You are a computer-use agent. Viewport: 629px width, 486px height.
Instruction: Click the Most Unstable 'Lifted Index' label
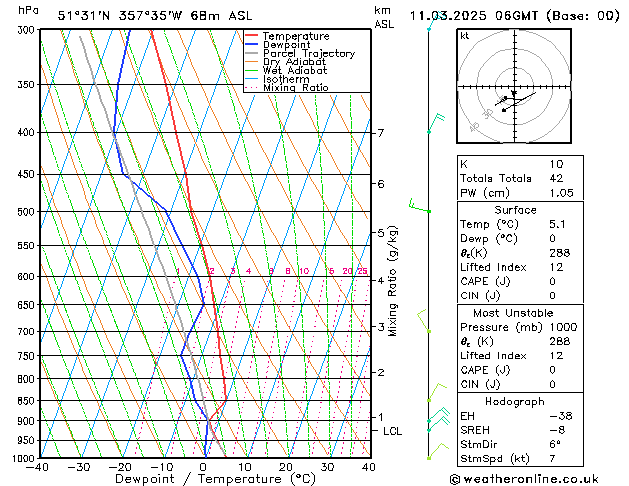pos(493,356)
